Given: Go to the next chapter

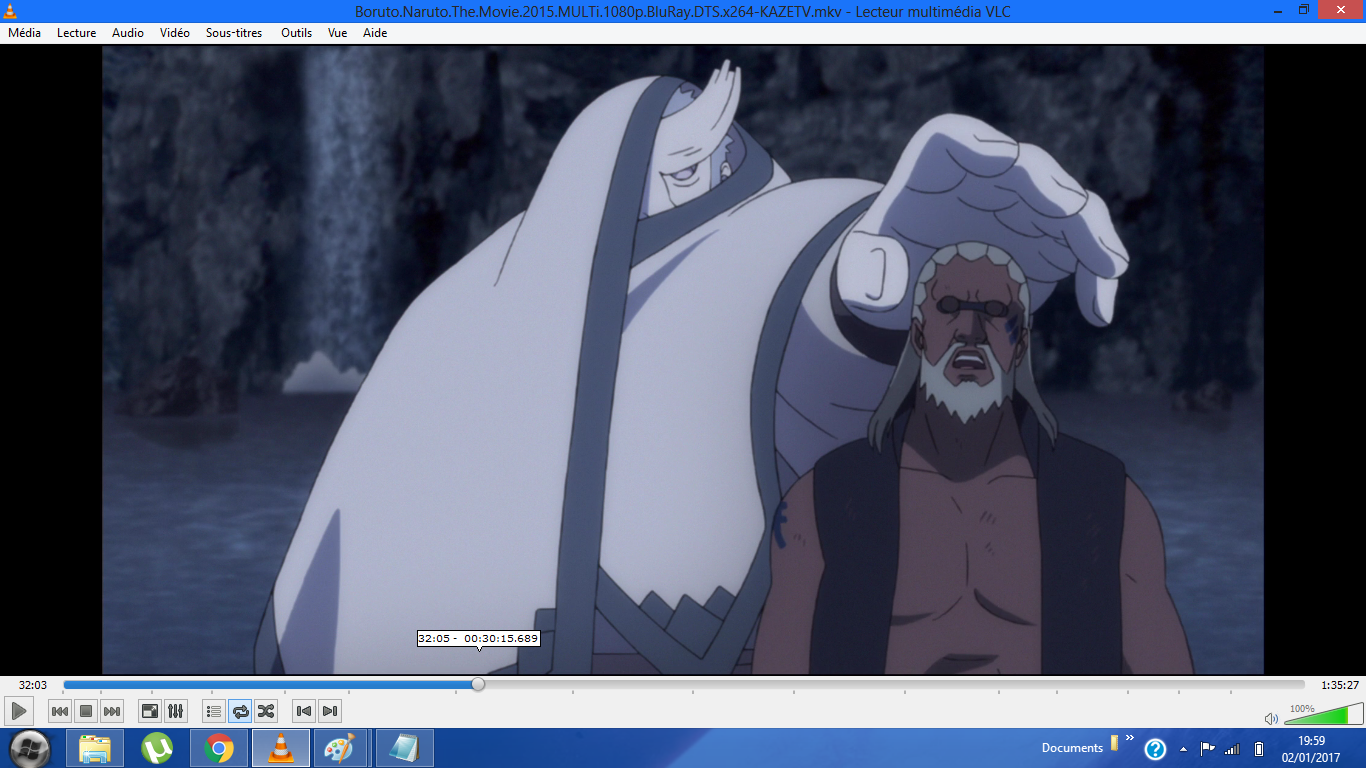Looking at the screenshot, I should click(x=330, y=711).
